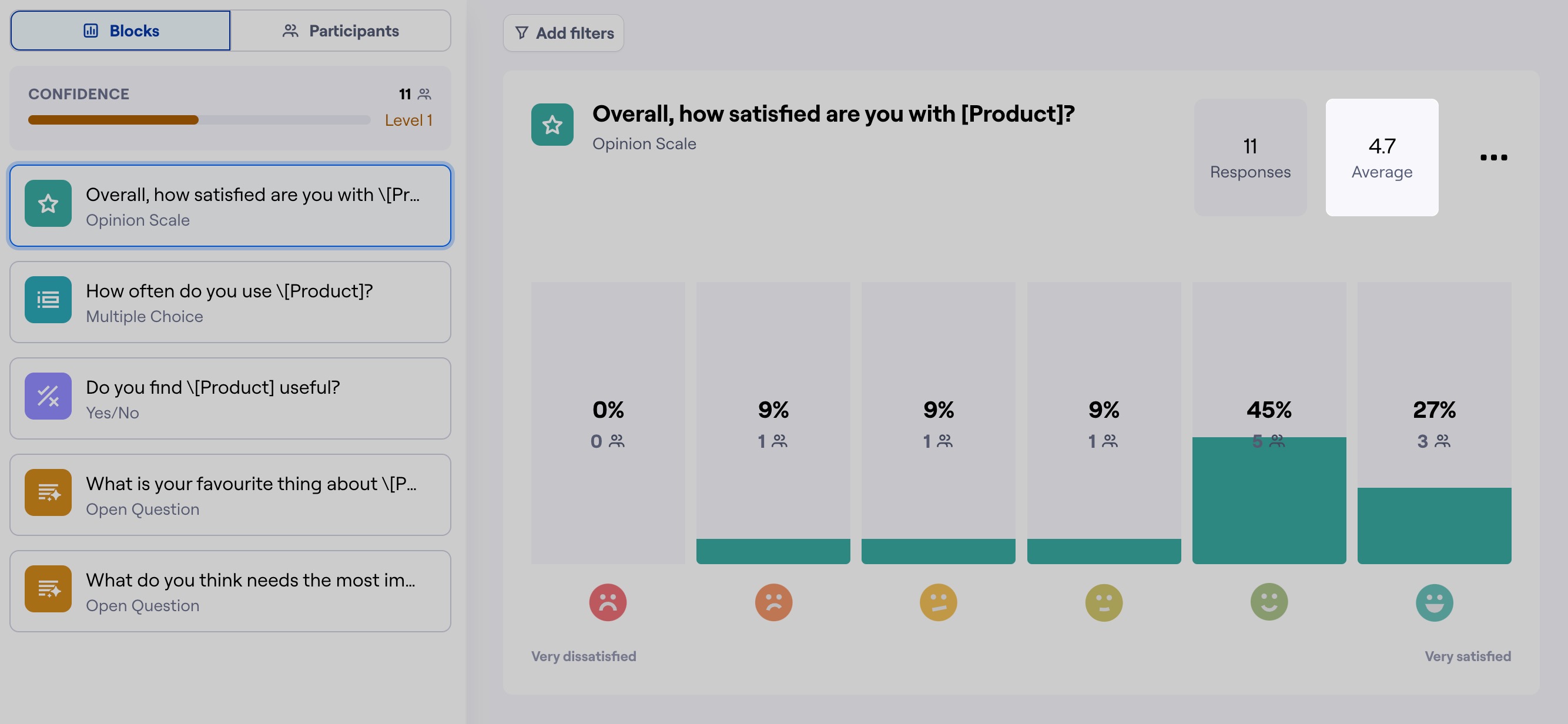Open the 'Do you find [Product] useful?' block
This screenshot has height=724, width=1568.
[x=230, y=398]
